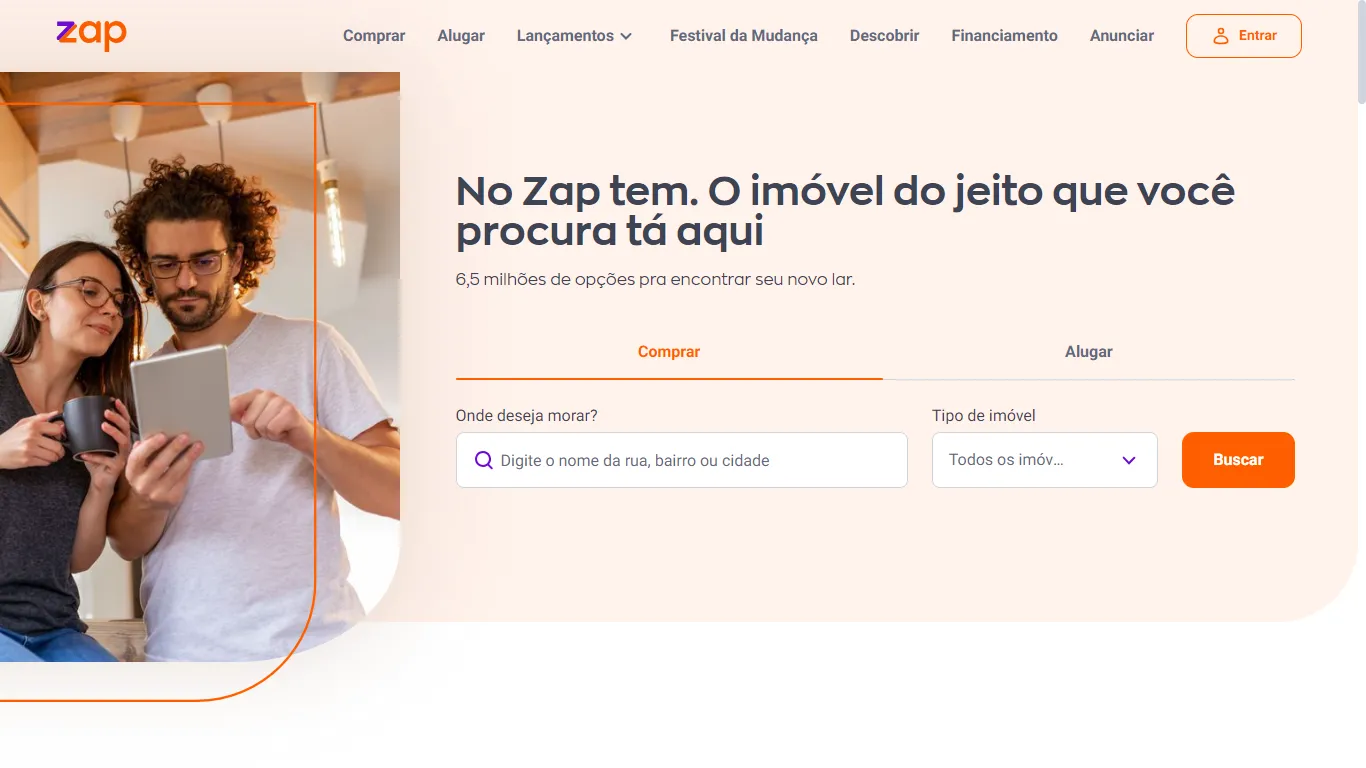Open the Anunciar navigation link

coord(1122,36)
